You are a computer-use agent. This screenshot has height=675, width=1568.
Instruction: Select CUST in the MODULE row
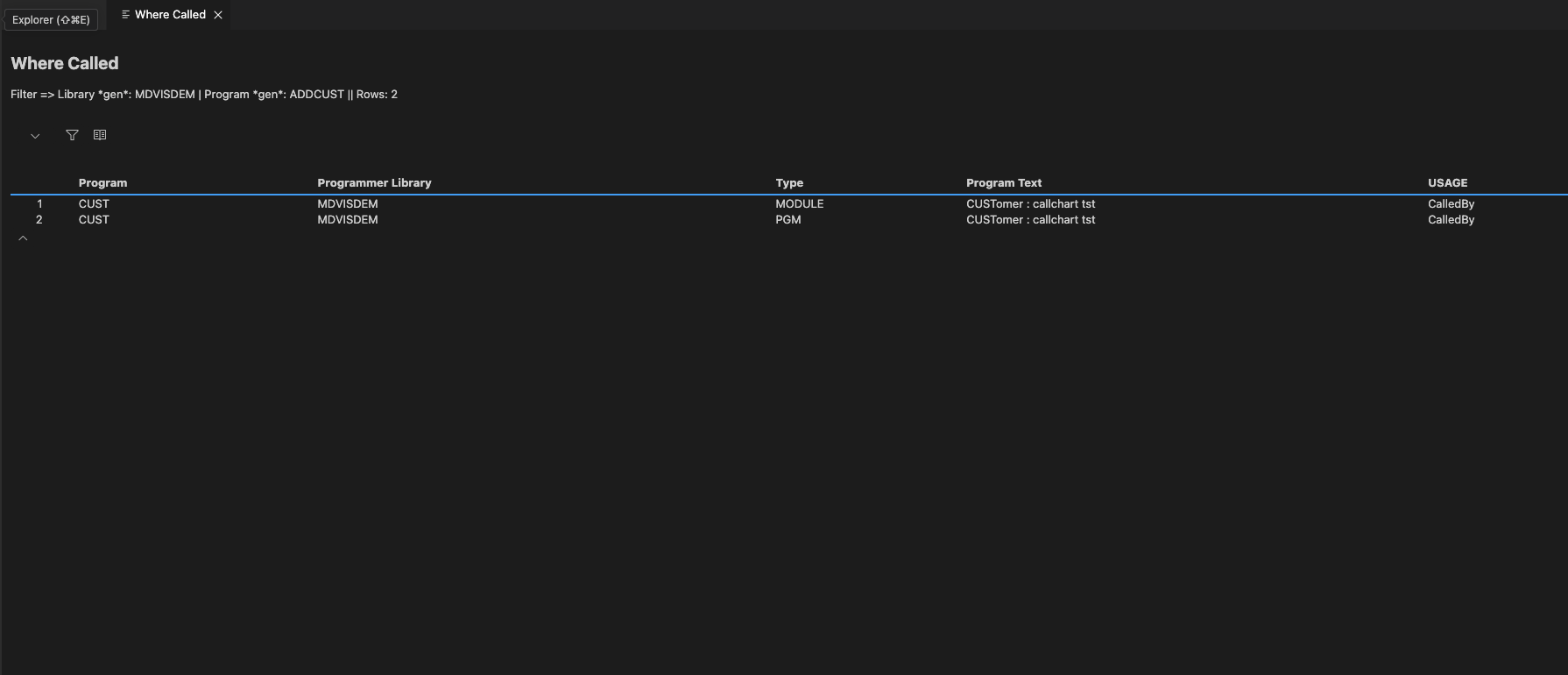tap(94, 204)
